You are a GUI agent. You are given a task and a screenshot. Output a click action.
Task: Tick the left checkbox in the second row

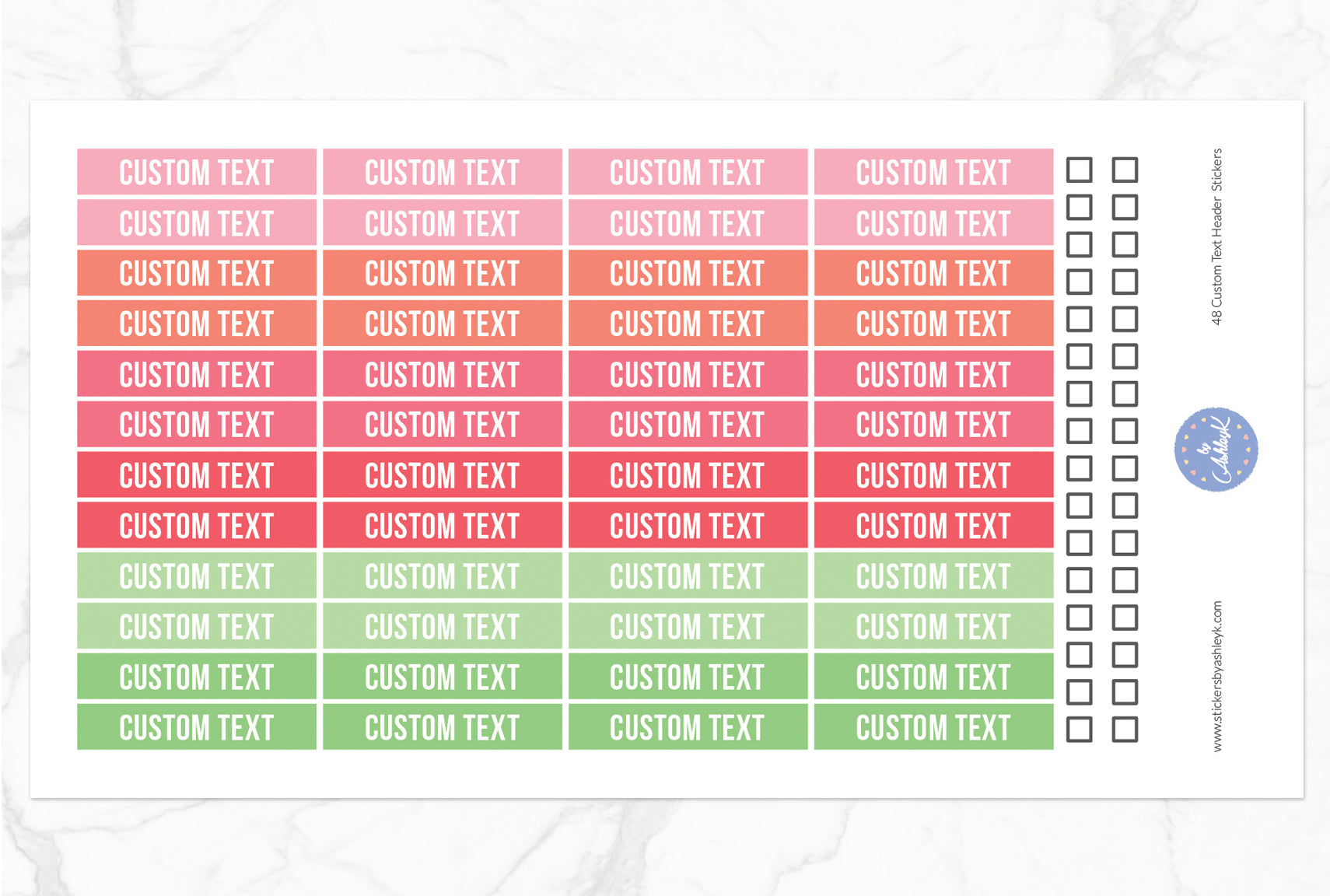tap(1079, 207)
